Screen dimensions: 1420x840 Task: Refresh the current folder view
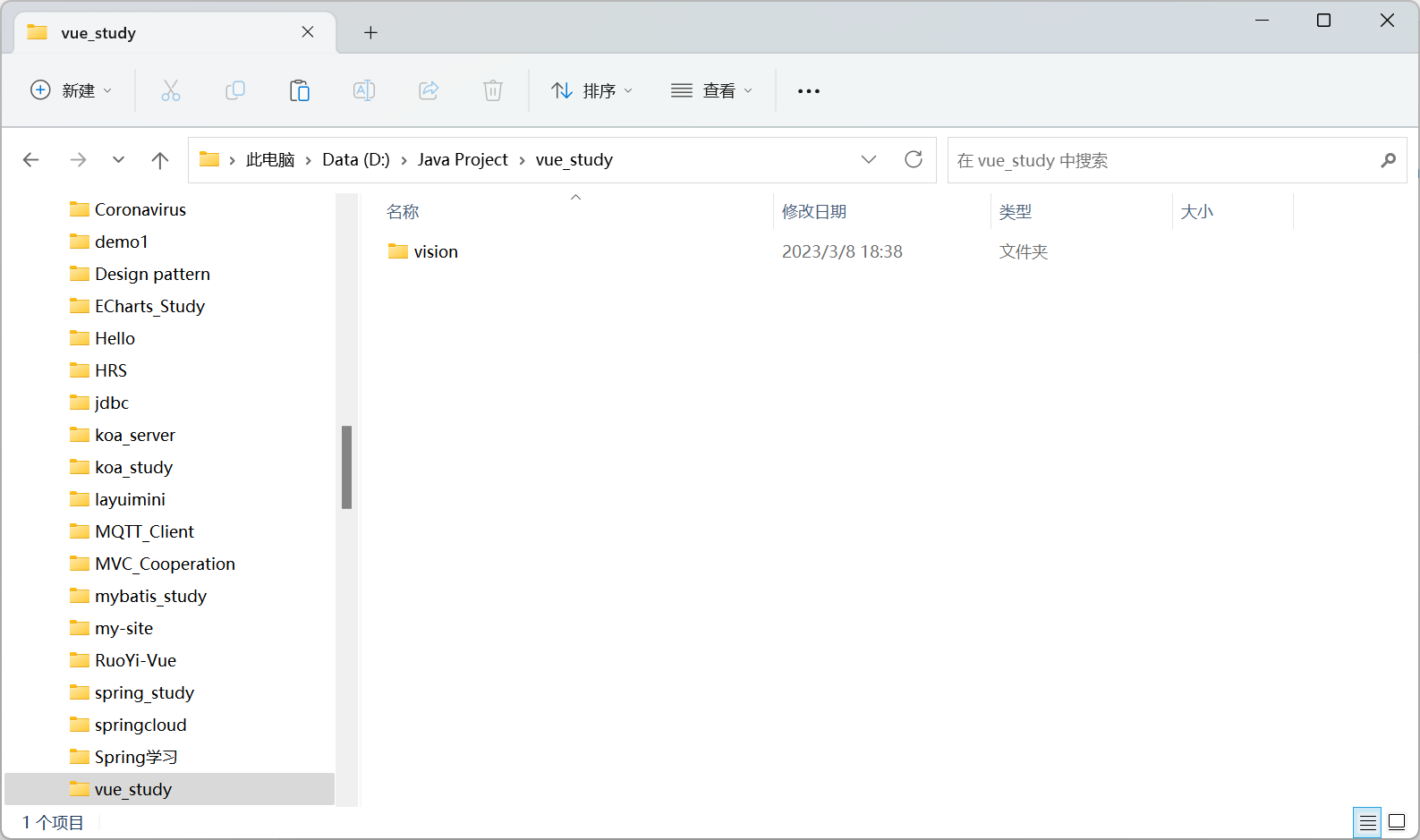click(x=914, y=159)
